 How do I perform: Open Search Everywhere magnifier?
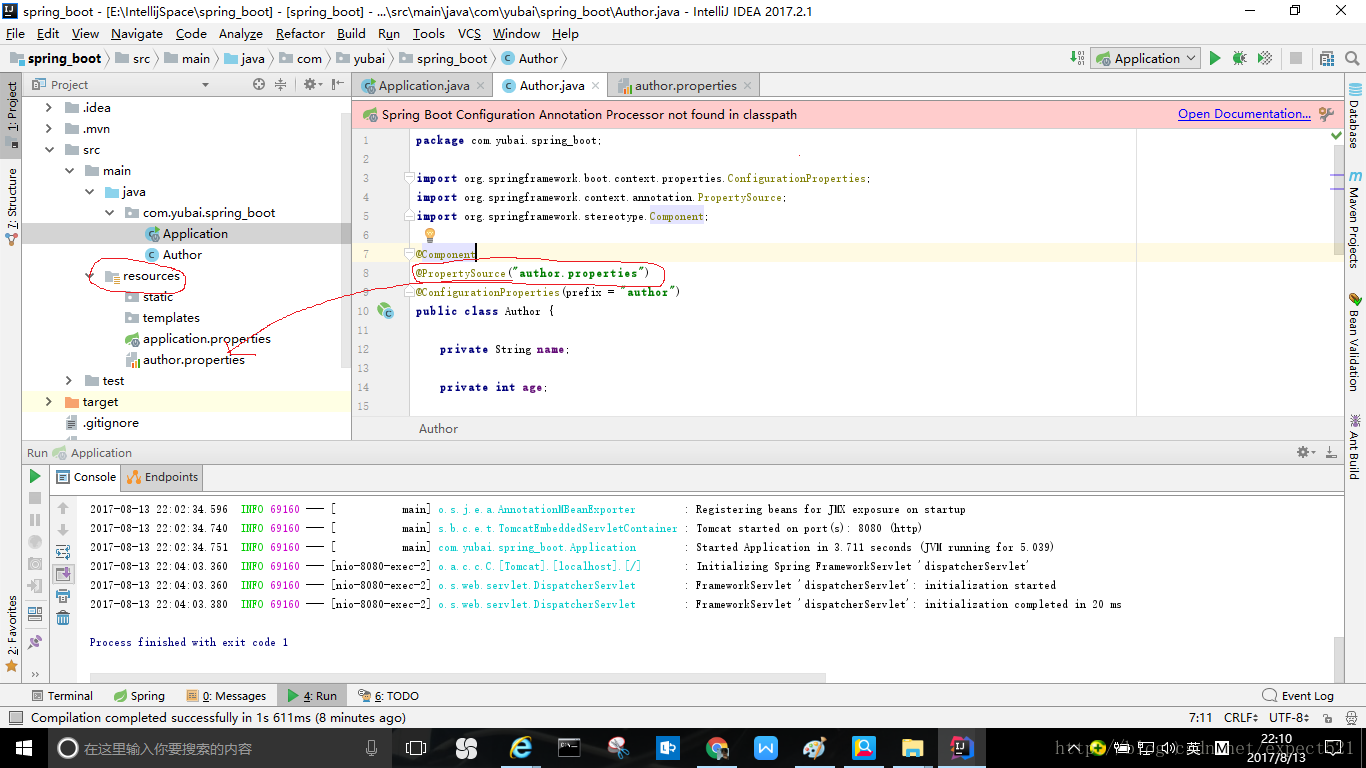tap(1351, 58)
